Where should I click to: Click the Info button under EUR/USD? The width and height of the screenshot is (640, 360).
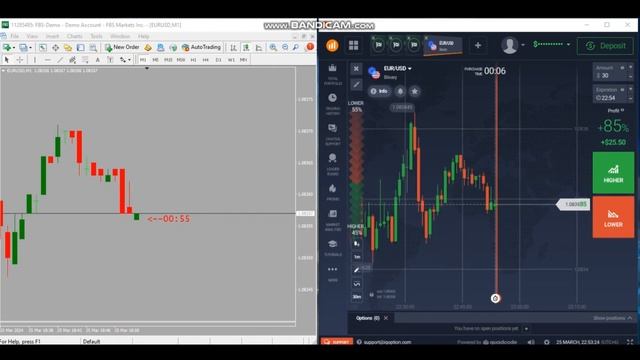click(x=379, y=91)
